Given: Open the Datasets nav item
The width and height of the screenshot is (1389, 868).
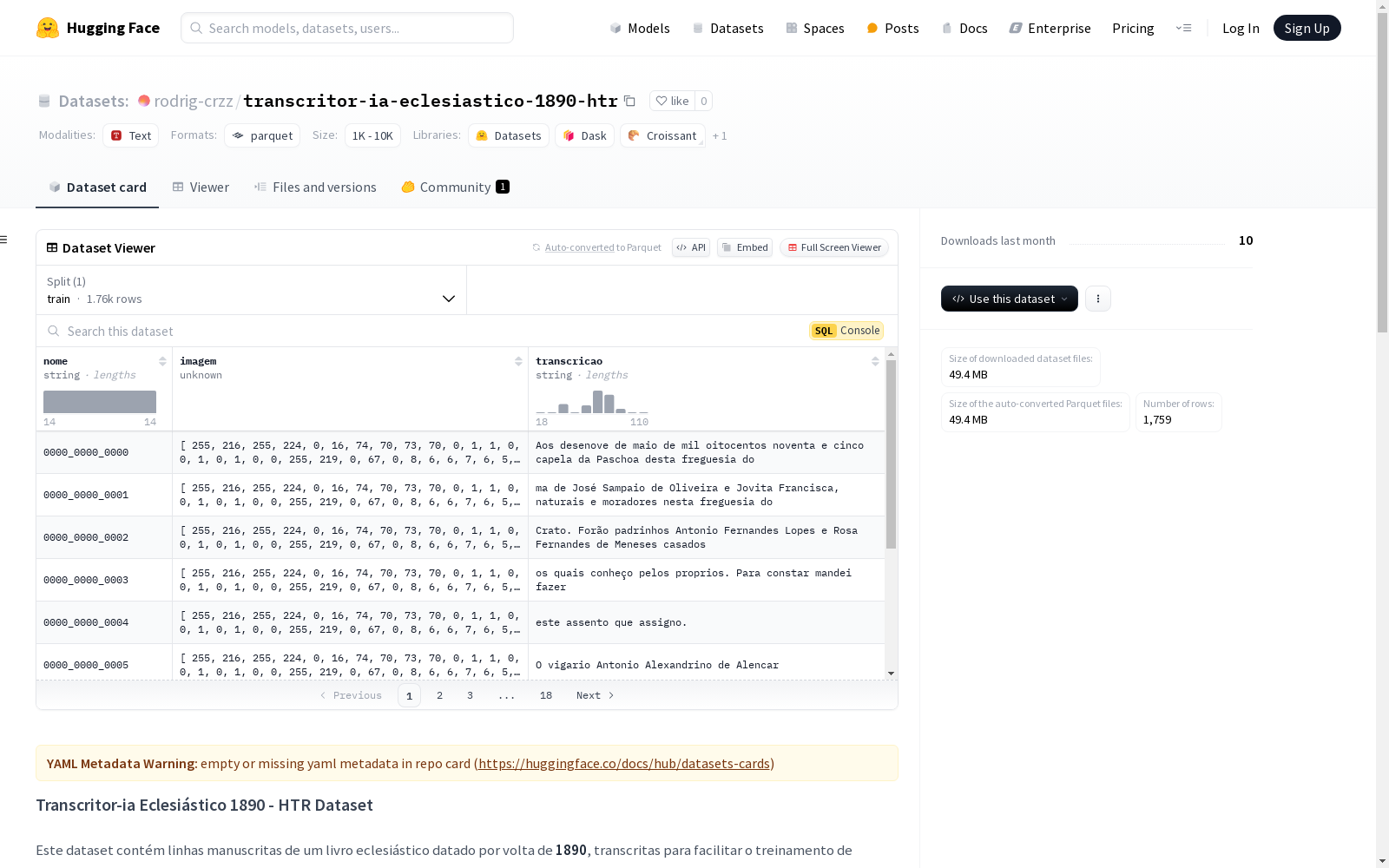Looking at the screenshot, I should [727, 28].
